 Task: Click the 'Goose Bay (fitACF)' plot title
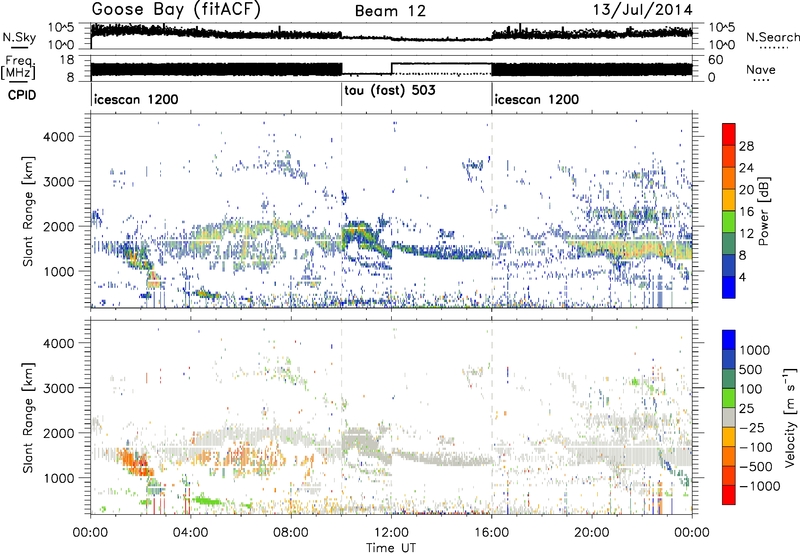[176, 10]
